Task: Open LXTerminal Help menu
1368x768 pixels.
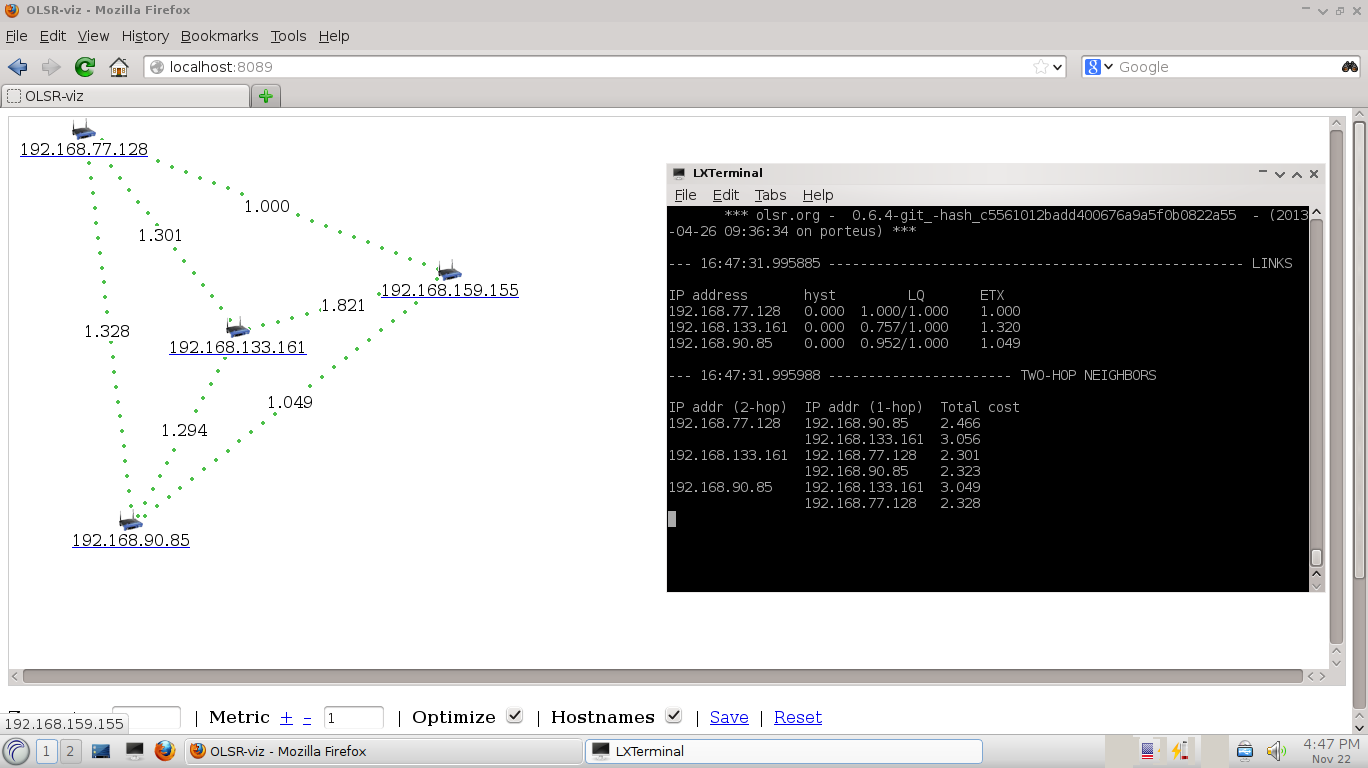Action: (x=817, y=195)
